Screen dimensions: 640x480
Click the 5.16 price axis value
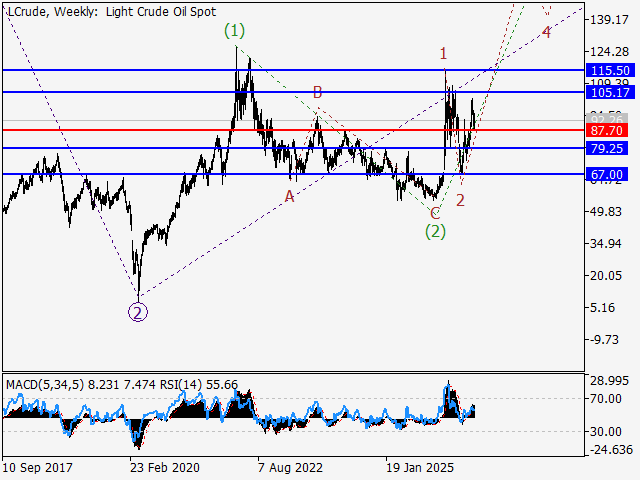pos(602,308)
